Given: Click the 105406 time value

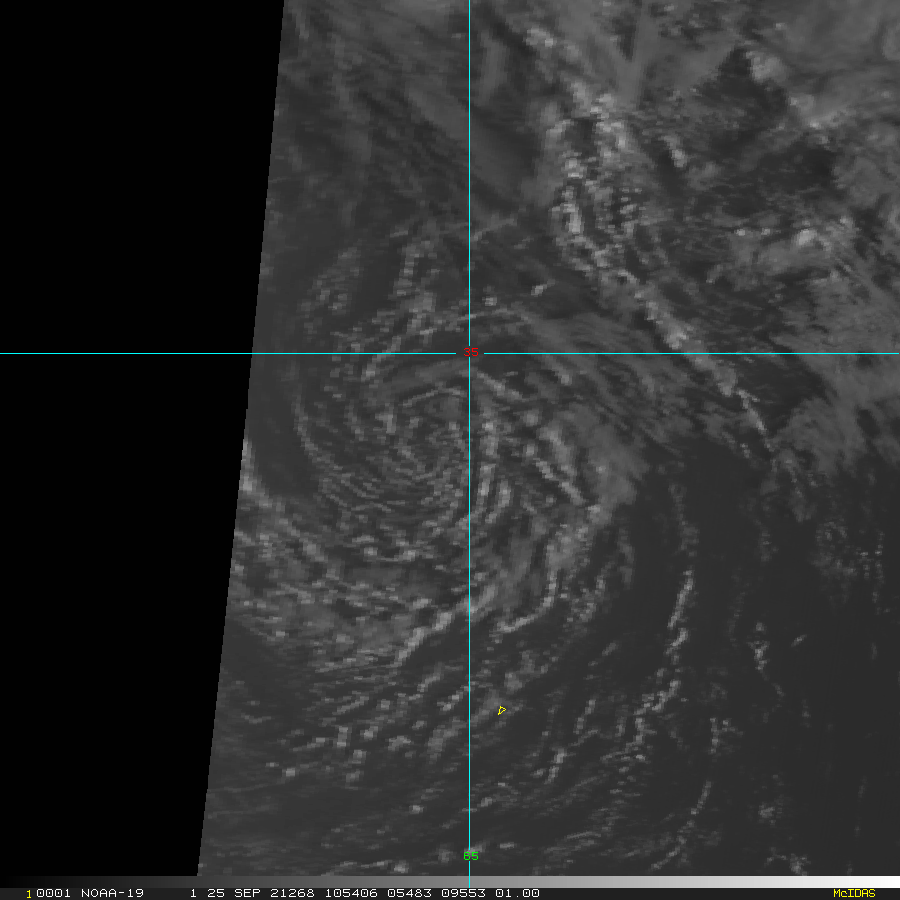Looking at the screenshot, I should (353, 893).
